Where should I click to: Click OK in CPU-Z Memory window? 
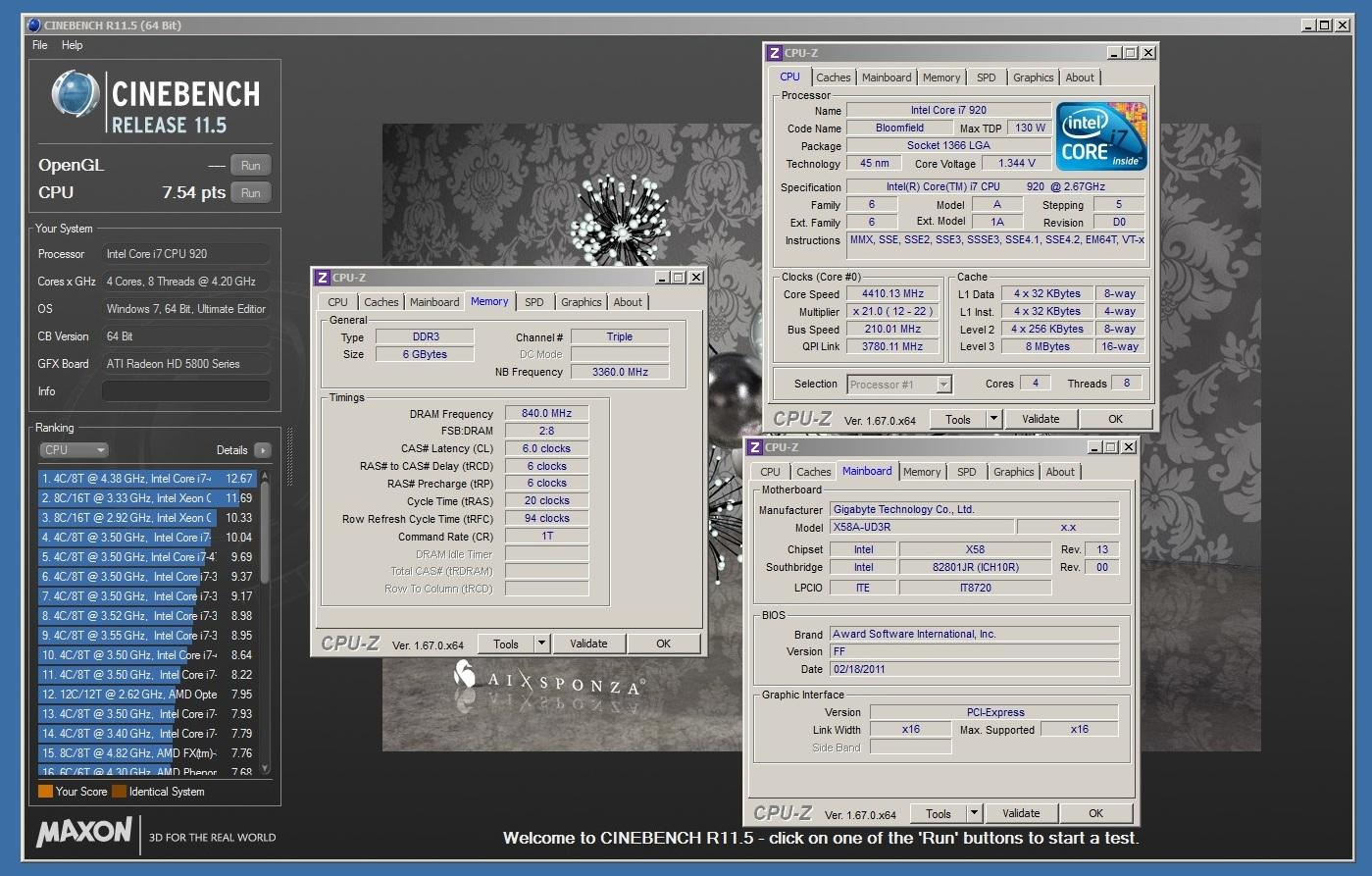click(x=664, y=644)
